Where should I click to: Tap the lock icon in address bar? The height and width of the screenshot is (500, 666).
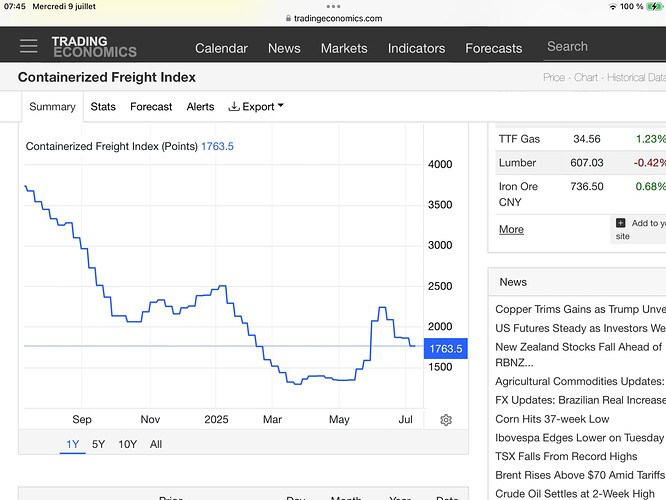click(288, 18)
